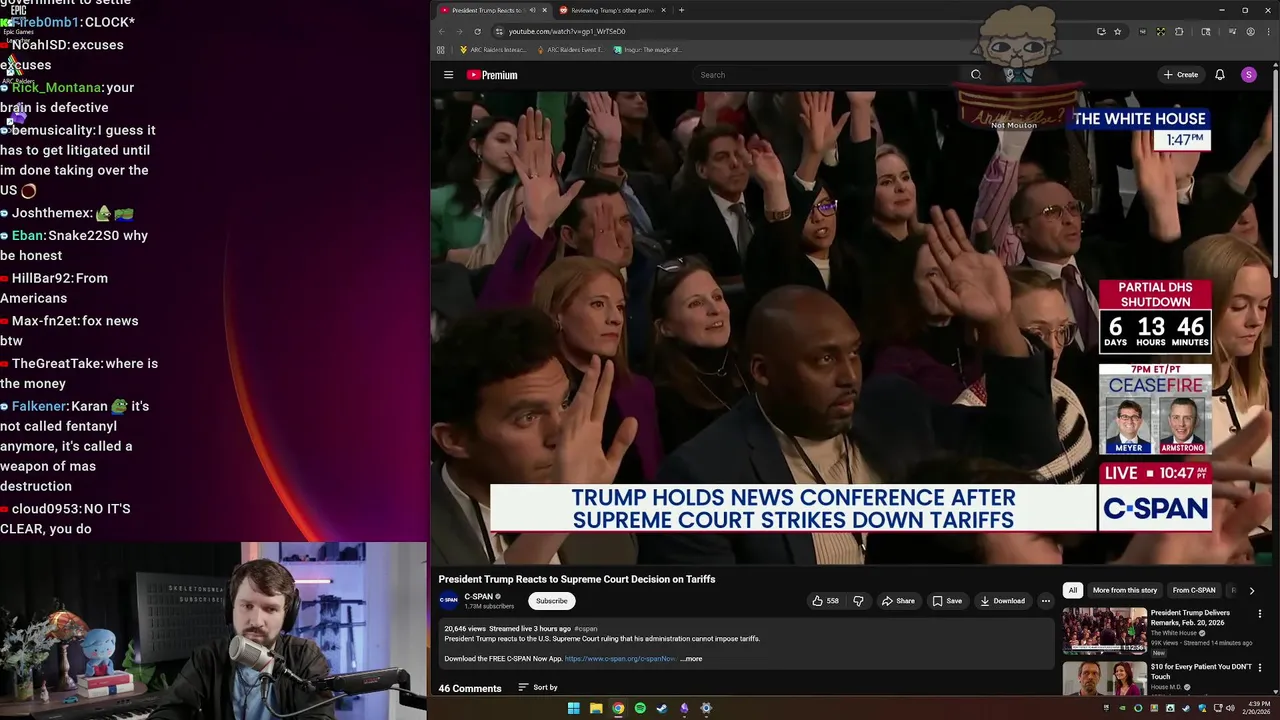The image size is (1280, 720).
Task: Subscribe to C-SPAN channel
Action: coord(551,601)
